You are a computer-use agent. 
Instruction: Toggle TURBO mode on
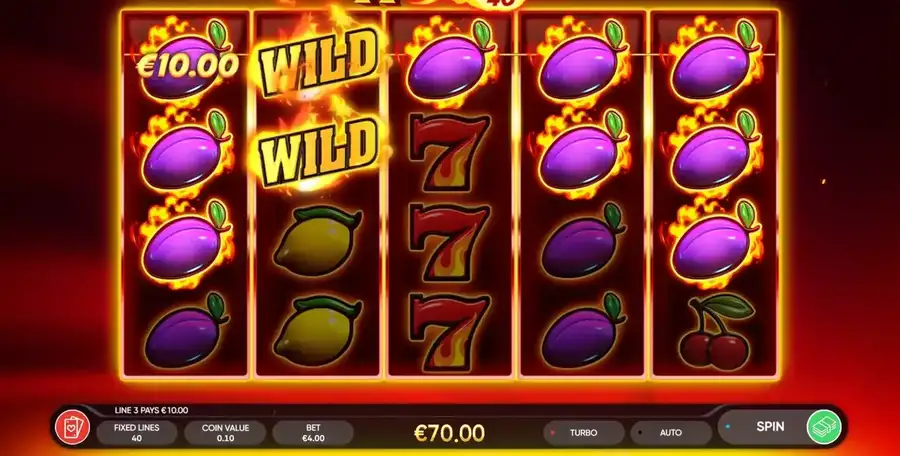click(584, 432)
